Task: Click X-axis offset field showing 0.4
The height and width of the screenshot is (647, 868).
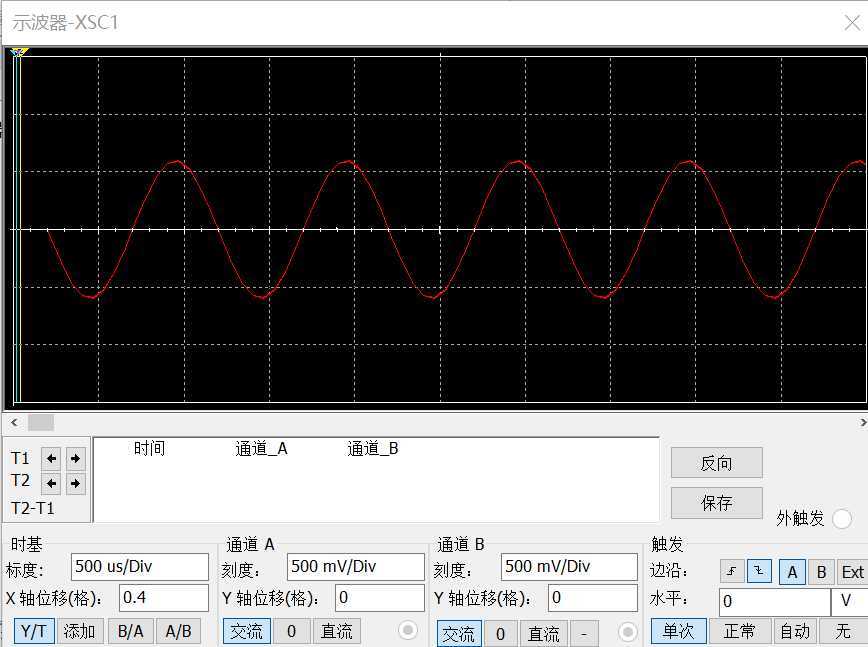Action: point(164,598)
